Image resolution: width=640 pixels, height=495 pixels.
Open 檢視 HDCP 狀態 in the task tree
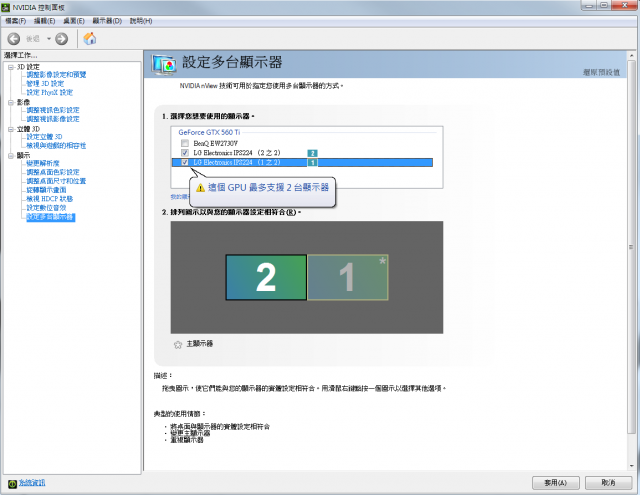point(50,199)
